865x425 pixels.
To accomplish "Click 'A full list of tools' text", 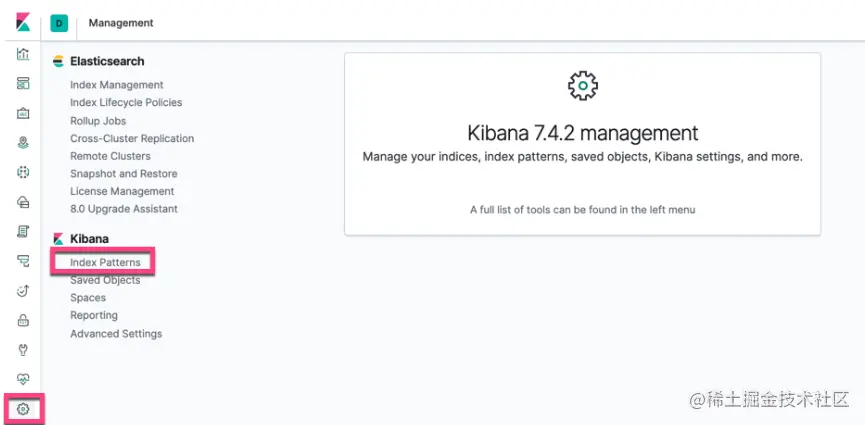I will point(583,210).
